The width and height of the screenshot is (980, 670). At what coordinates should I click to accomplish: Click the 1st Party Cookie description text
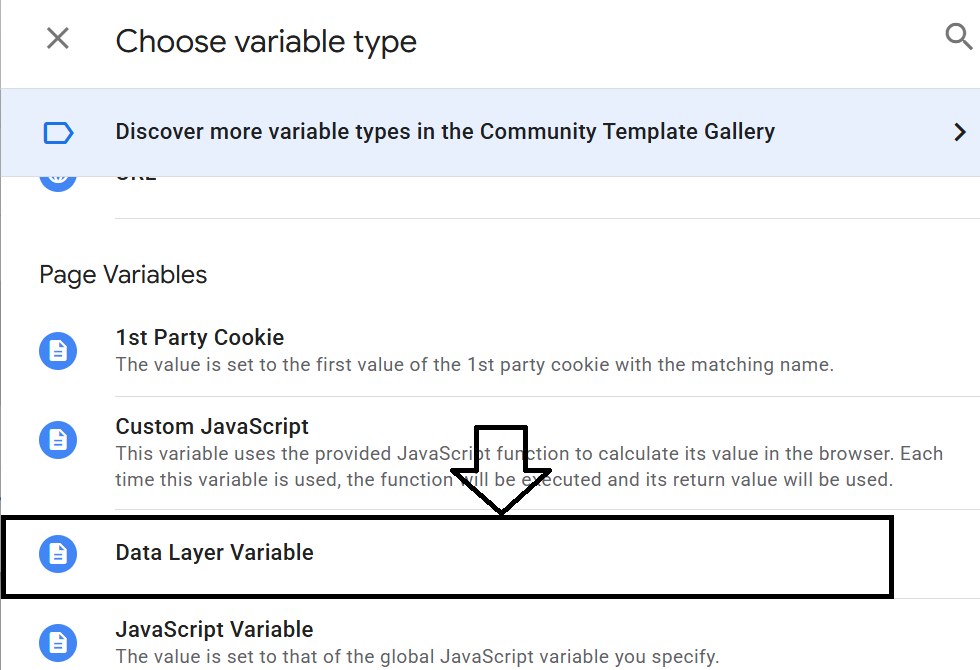point(474,364)
